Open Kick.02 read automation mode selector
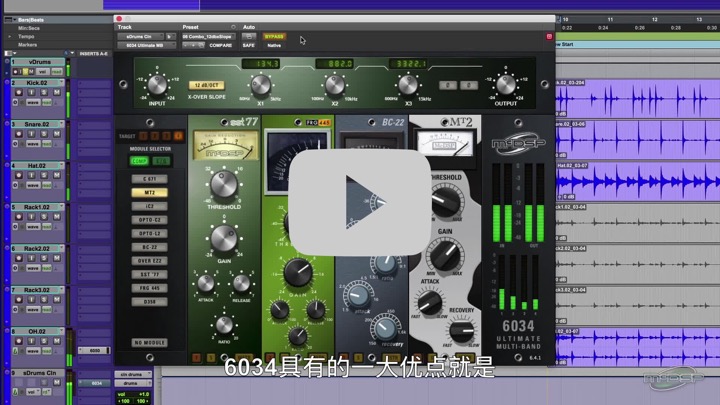This screenshot has height=405, width=720. [47, 102]
